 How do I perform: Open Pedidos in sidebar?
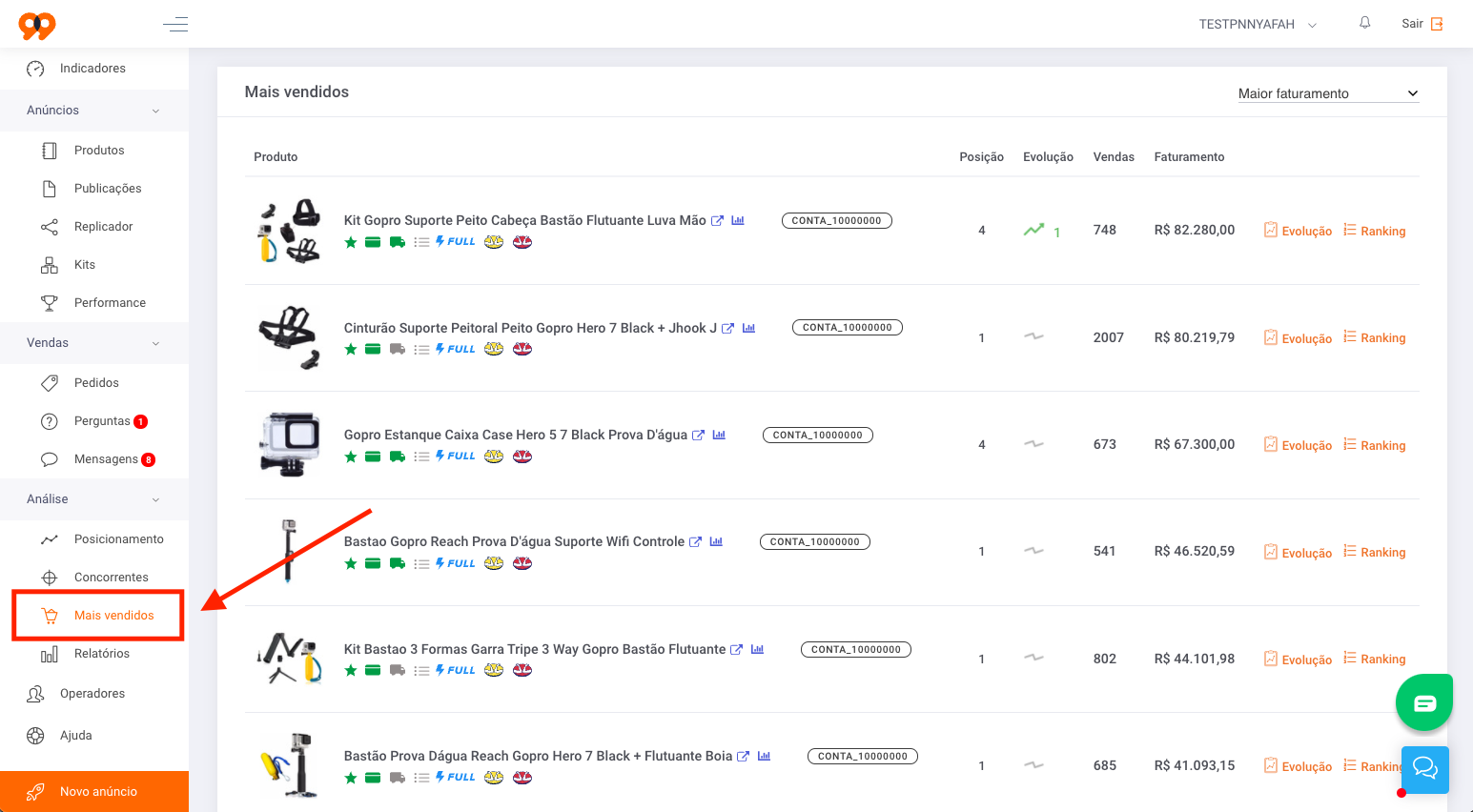click(x=96, y=383)
